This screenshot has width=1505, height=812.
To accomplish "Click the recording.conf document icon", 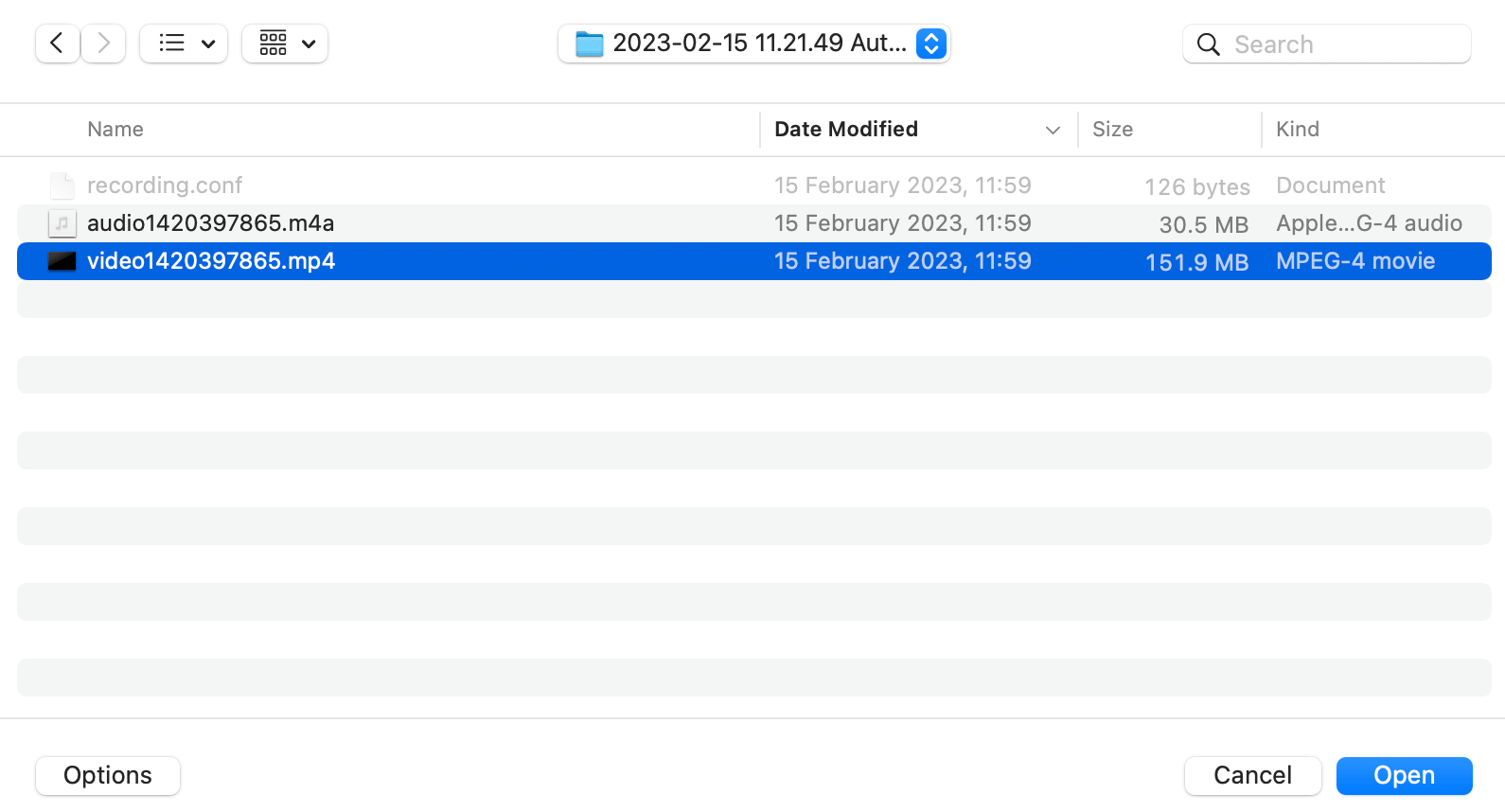I will point(62,185).
